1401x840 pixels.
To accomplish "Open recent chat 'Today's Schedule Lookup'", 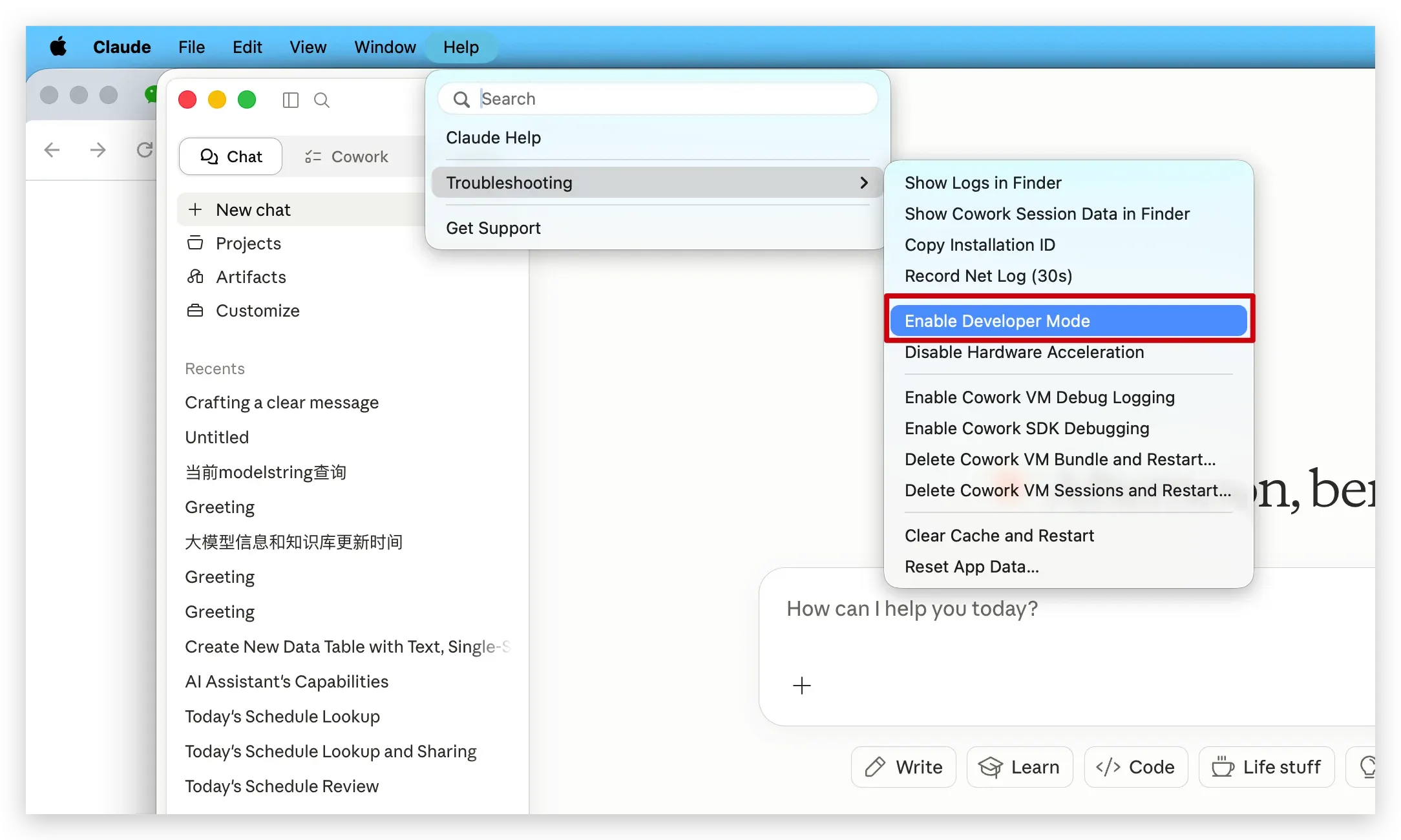I will click(282, 717).
